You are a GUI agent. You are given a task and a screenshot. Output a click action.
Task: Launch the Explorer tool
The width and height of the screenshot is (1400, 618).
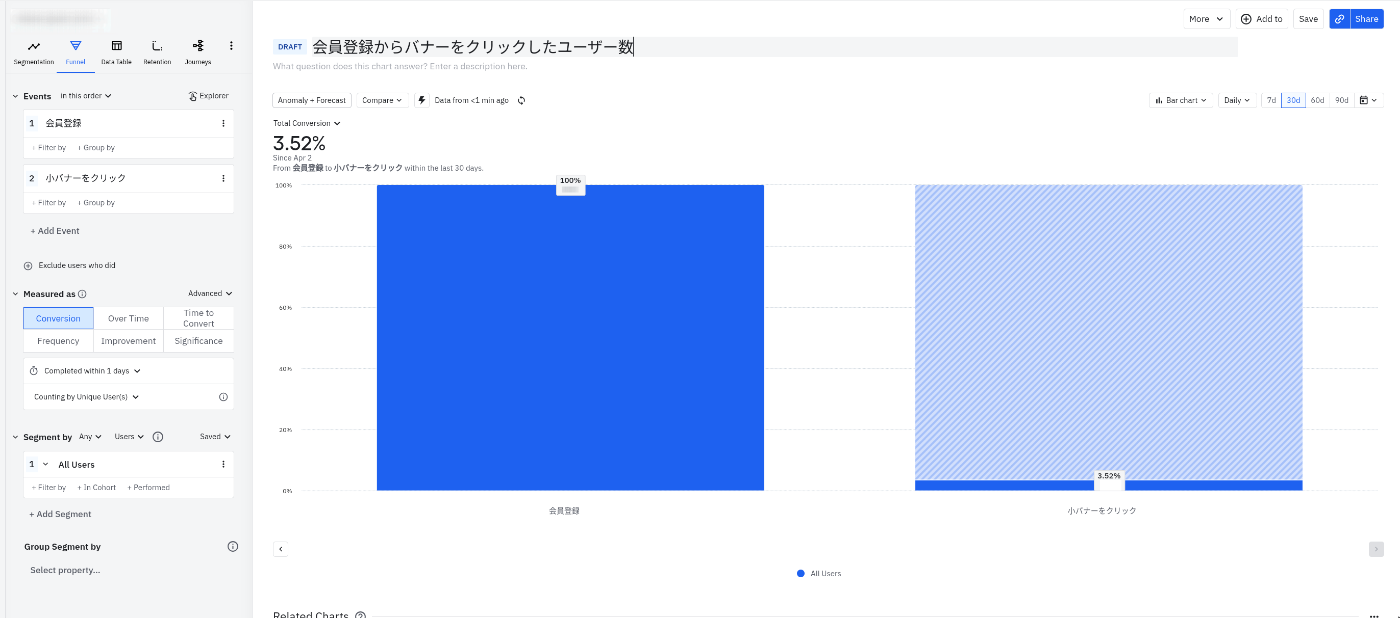[x=207, y=95]
